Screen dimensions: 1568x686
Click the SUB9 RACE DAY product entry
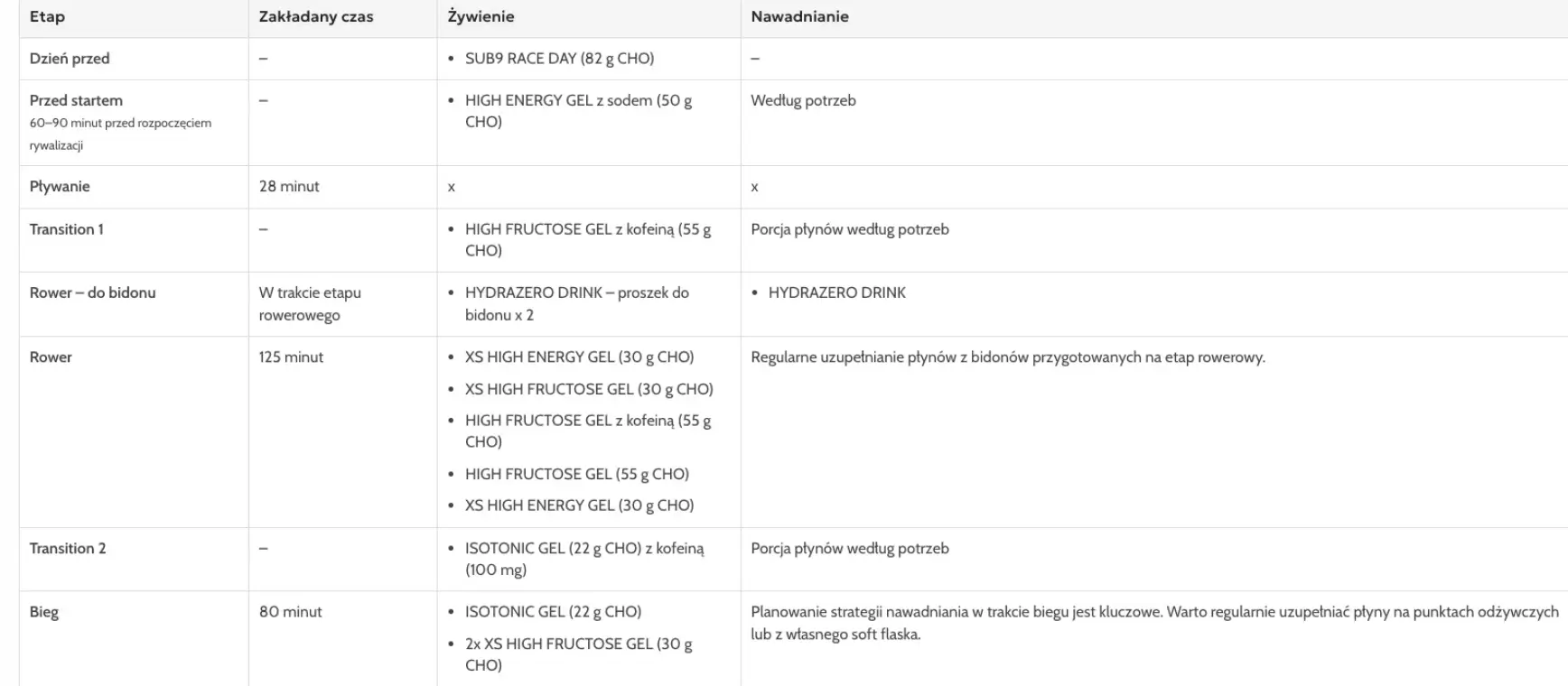pyautogui.click(x=559, y=59)
